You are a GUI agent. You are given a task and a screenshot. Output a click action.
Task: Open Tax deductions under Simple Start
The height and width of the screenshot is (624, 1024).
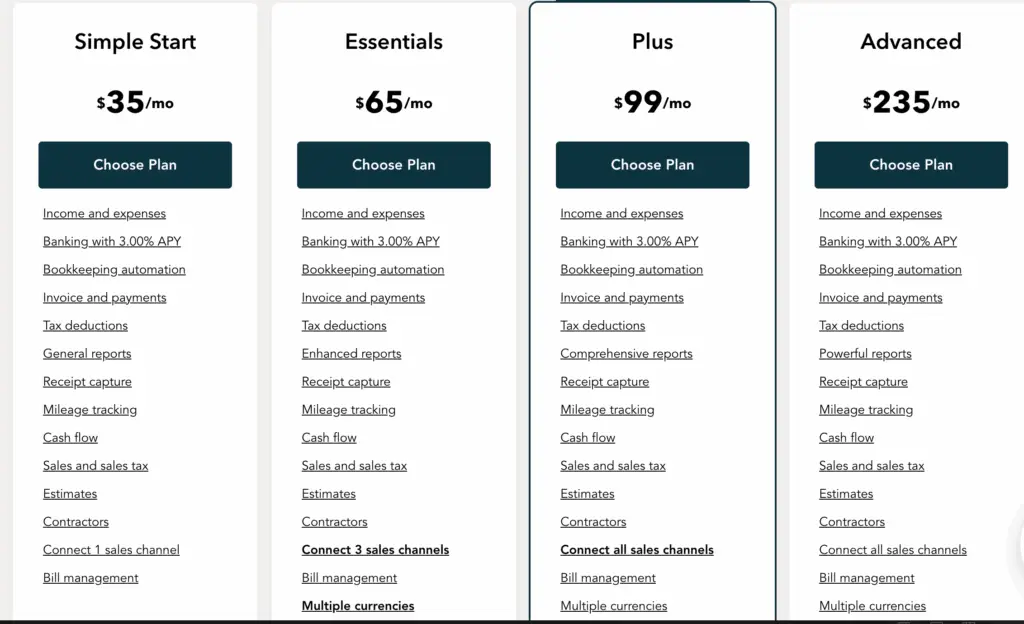pos(85,325)
